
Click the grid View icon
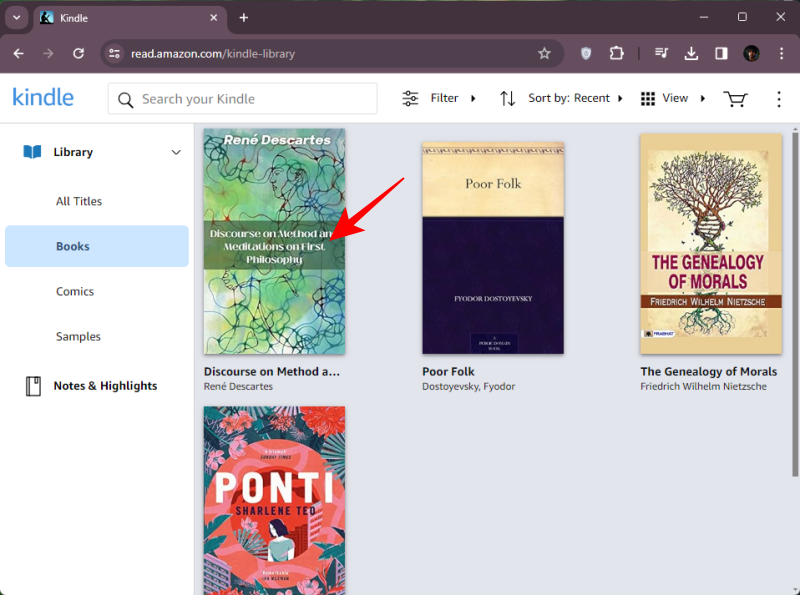pos(647,98)
